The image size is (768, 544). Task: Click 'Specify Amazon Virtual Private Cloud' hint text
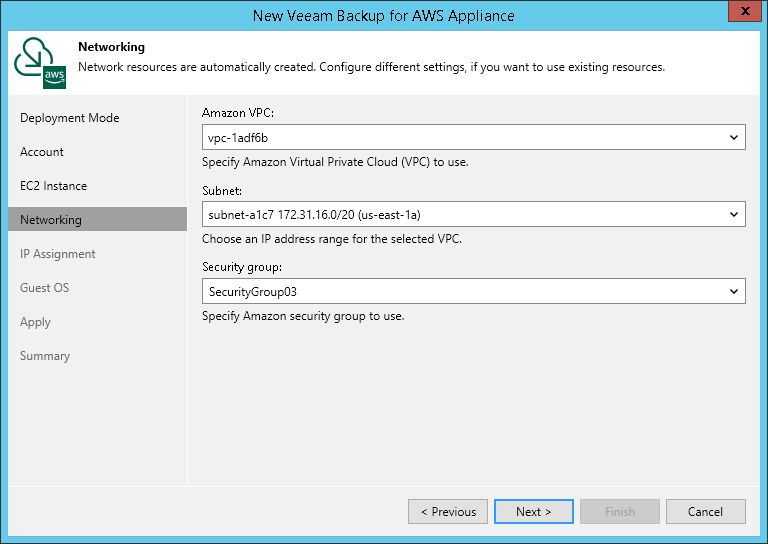pyautogui.click(x=336, y=162)
